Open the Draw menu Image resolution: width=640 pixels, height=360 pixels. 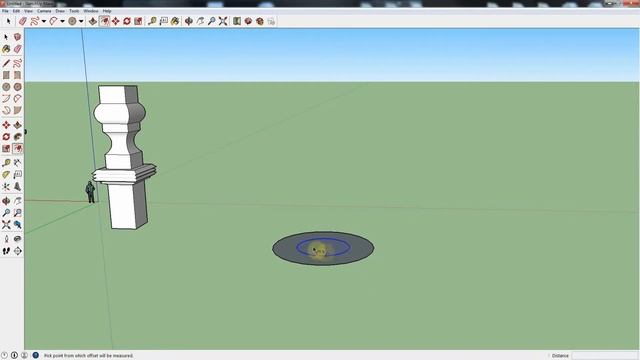pos(60,11)
